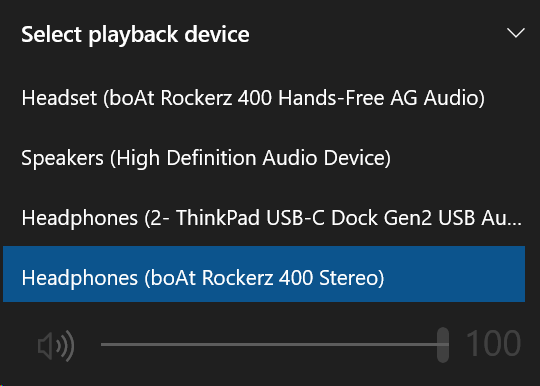Choose the truncated ThinkPad dock USB audio entry
This screenshot has height=386, width=540.
point(264,218)
